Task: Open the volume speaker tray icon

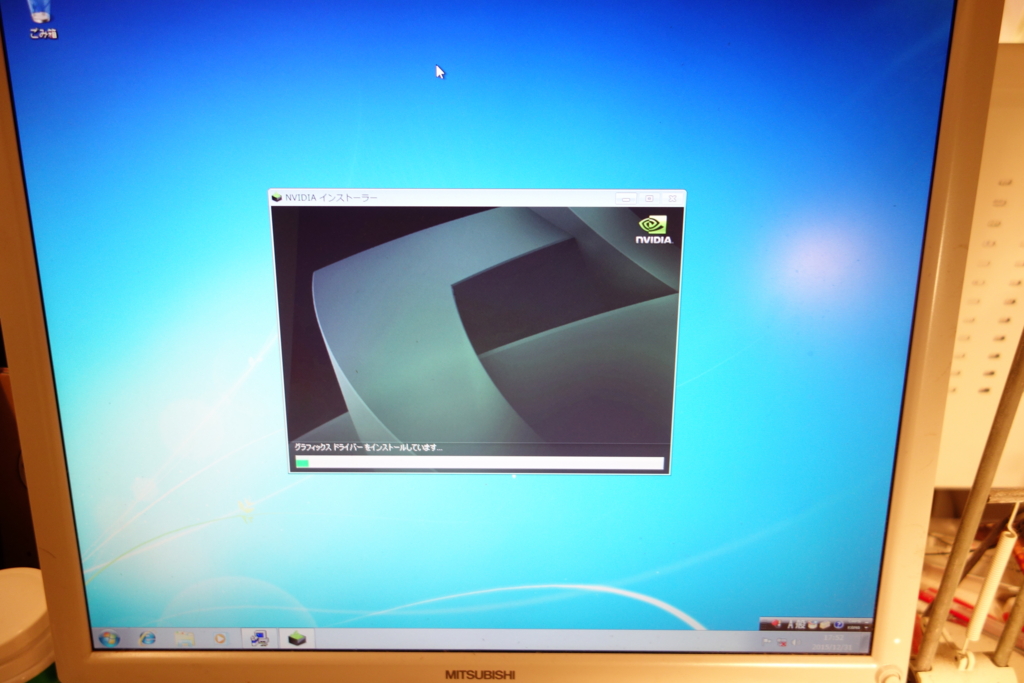Action: [795, 642]
